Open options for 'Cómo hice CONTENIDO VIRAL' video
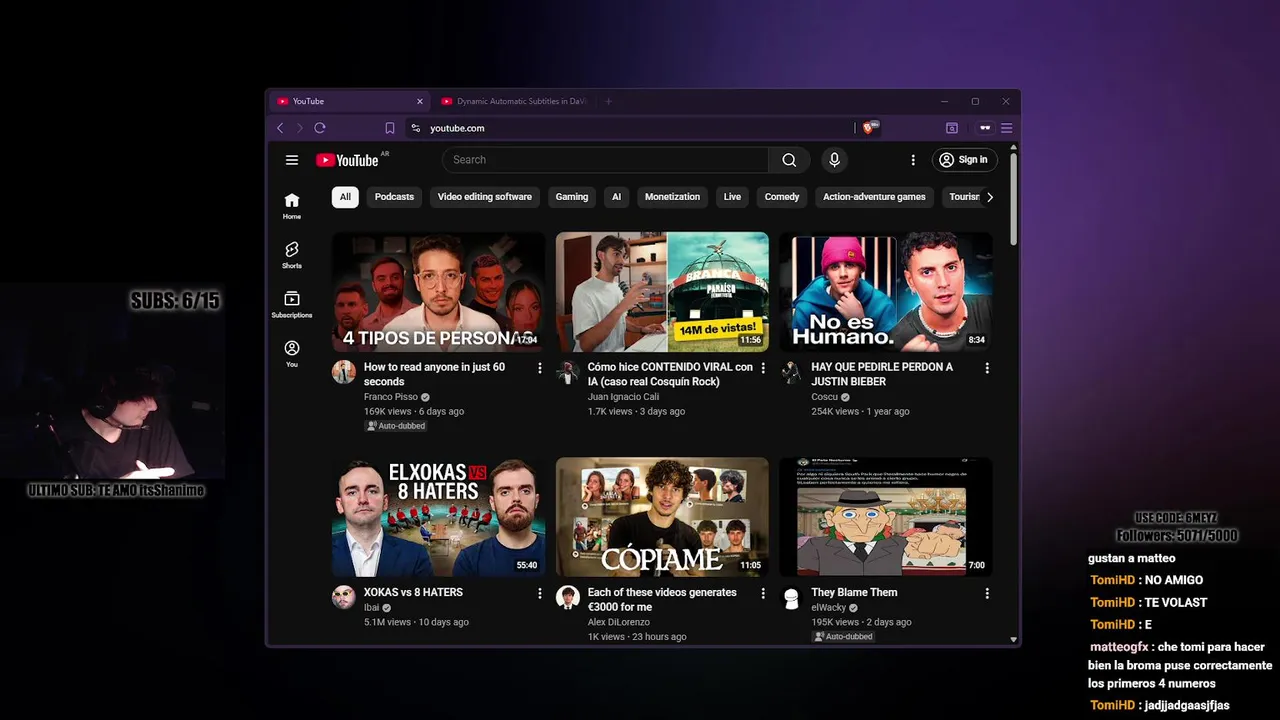Image resolution: width=1280 pixels, height=720 pixels. pyautogui.click(x=763, y=368)
